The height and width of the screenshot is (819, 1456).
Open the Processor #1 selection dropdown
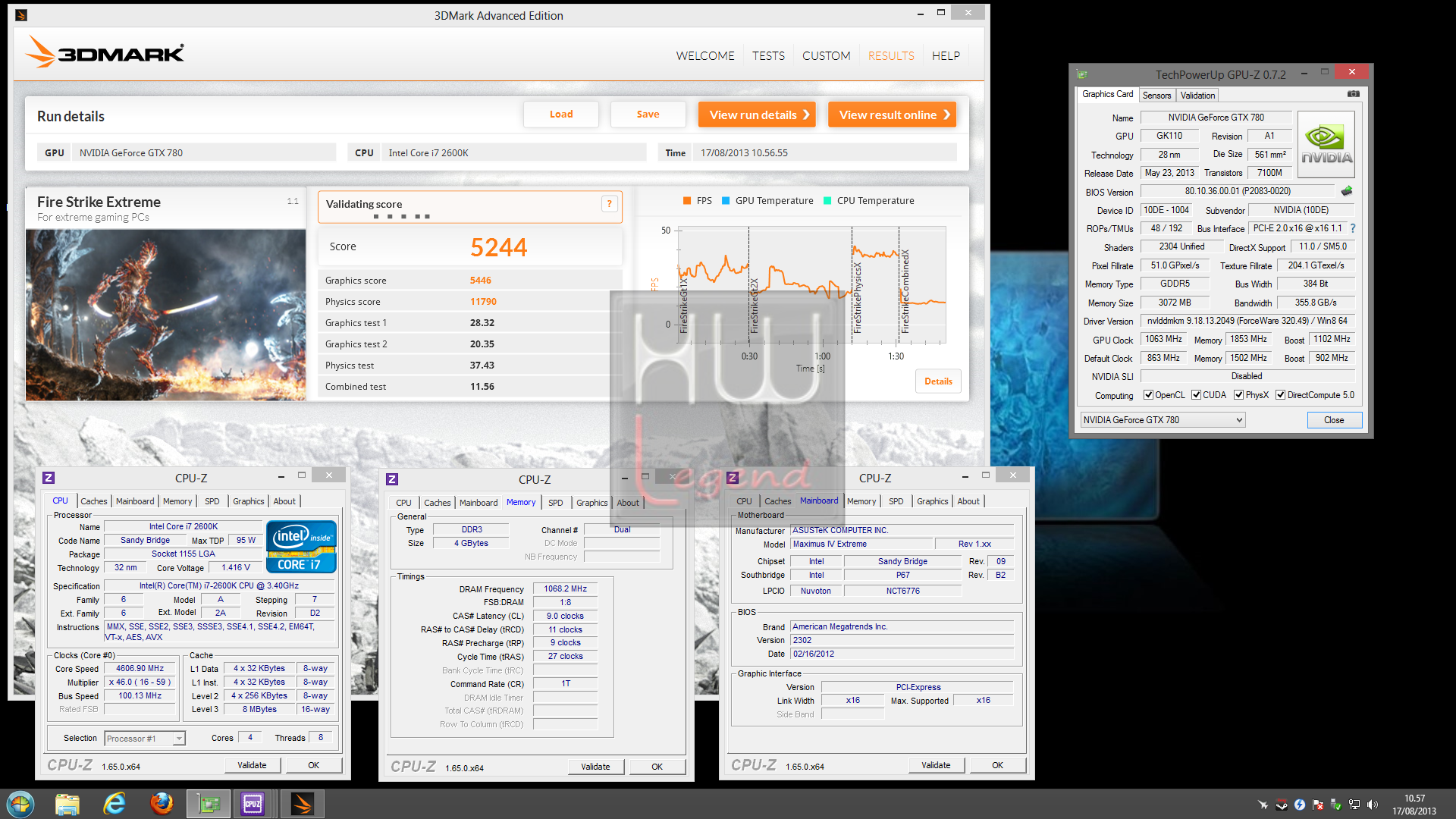click(145, 739)
